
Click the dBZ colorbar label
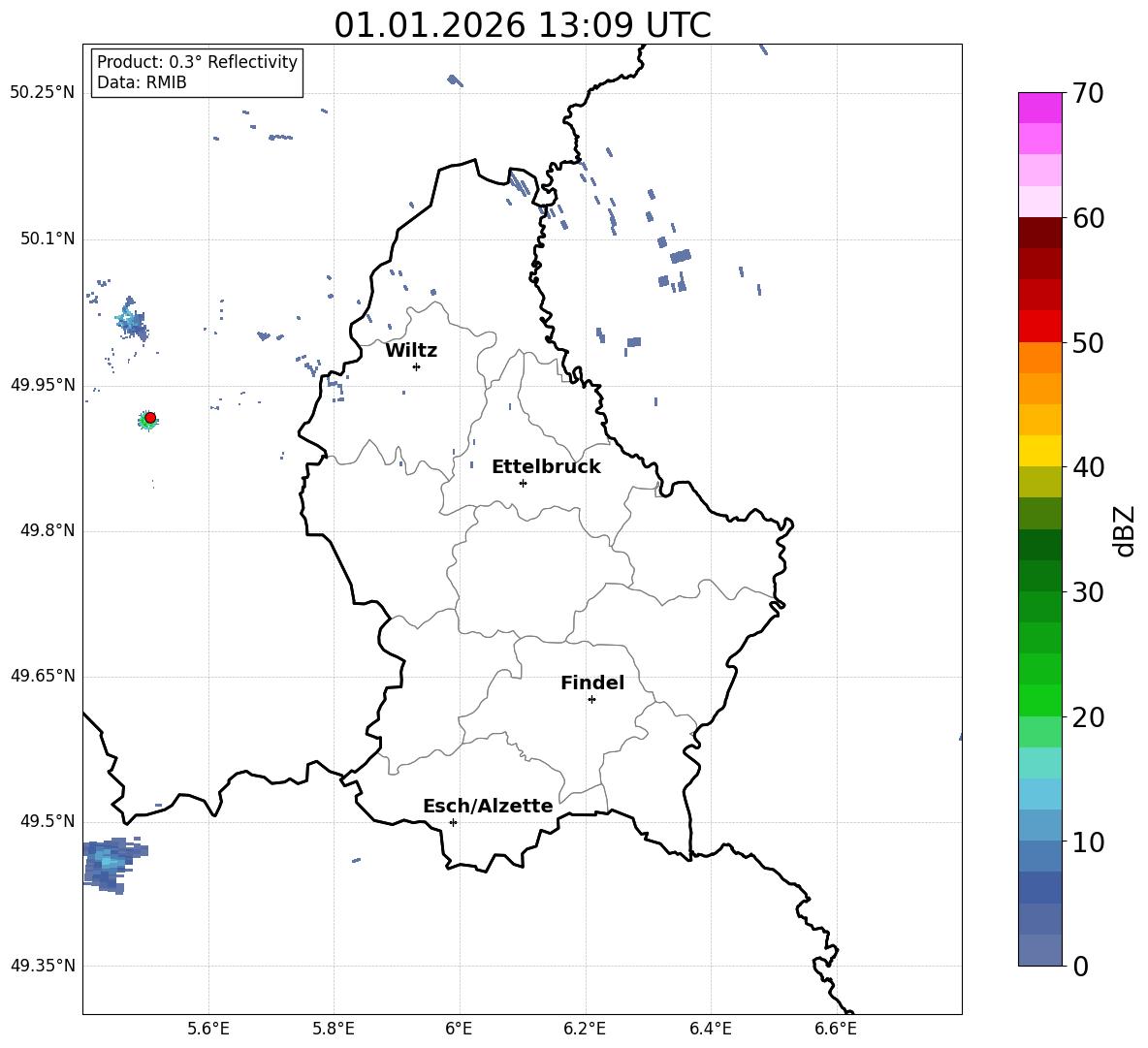point(1124,530)
